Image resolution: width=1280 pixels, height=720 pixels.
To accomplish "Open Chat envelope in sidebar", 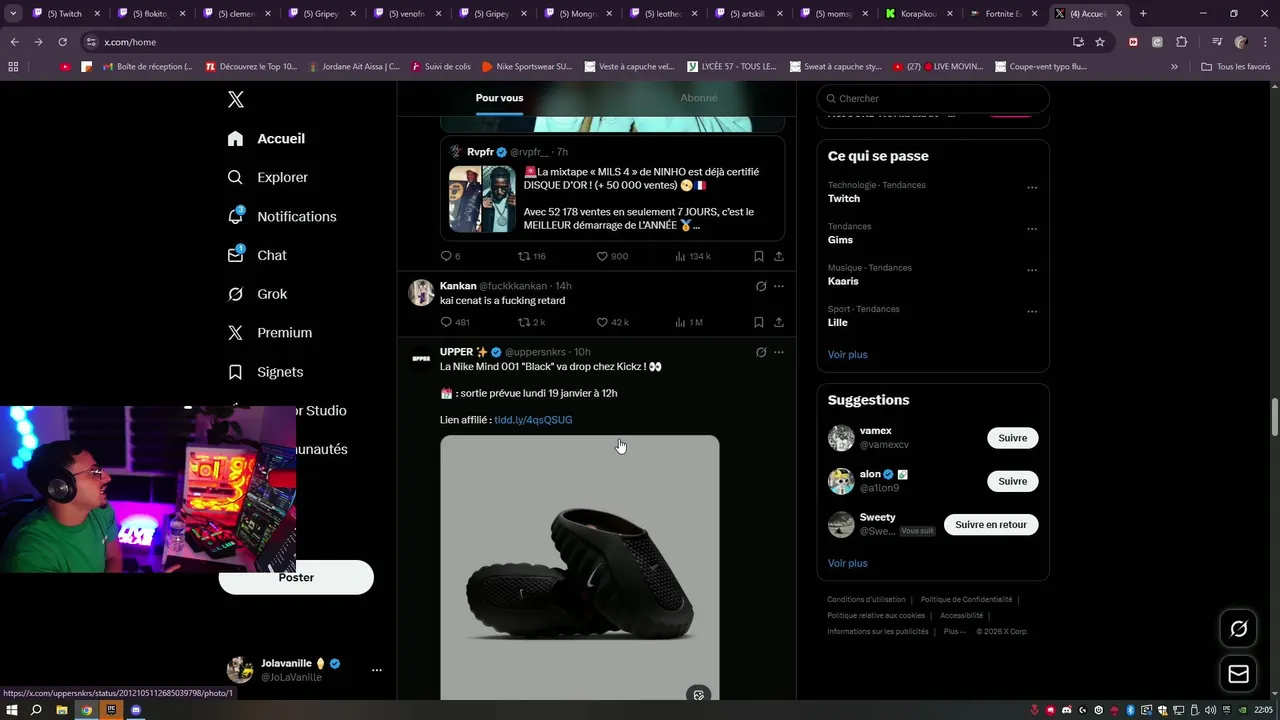I will pyautogui.click(x=235, y=255).
